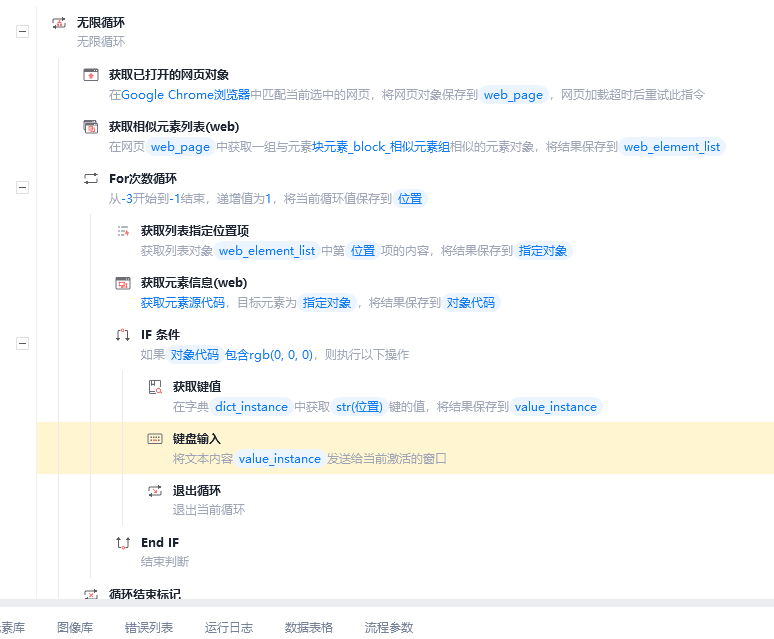The width and height of the screenshot is (774, 639).
Task: Click the 结束判断 description text
Action: tap(165, 562)
